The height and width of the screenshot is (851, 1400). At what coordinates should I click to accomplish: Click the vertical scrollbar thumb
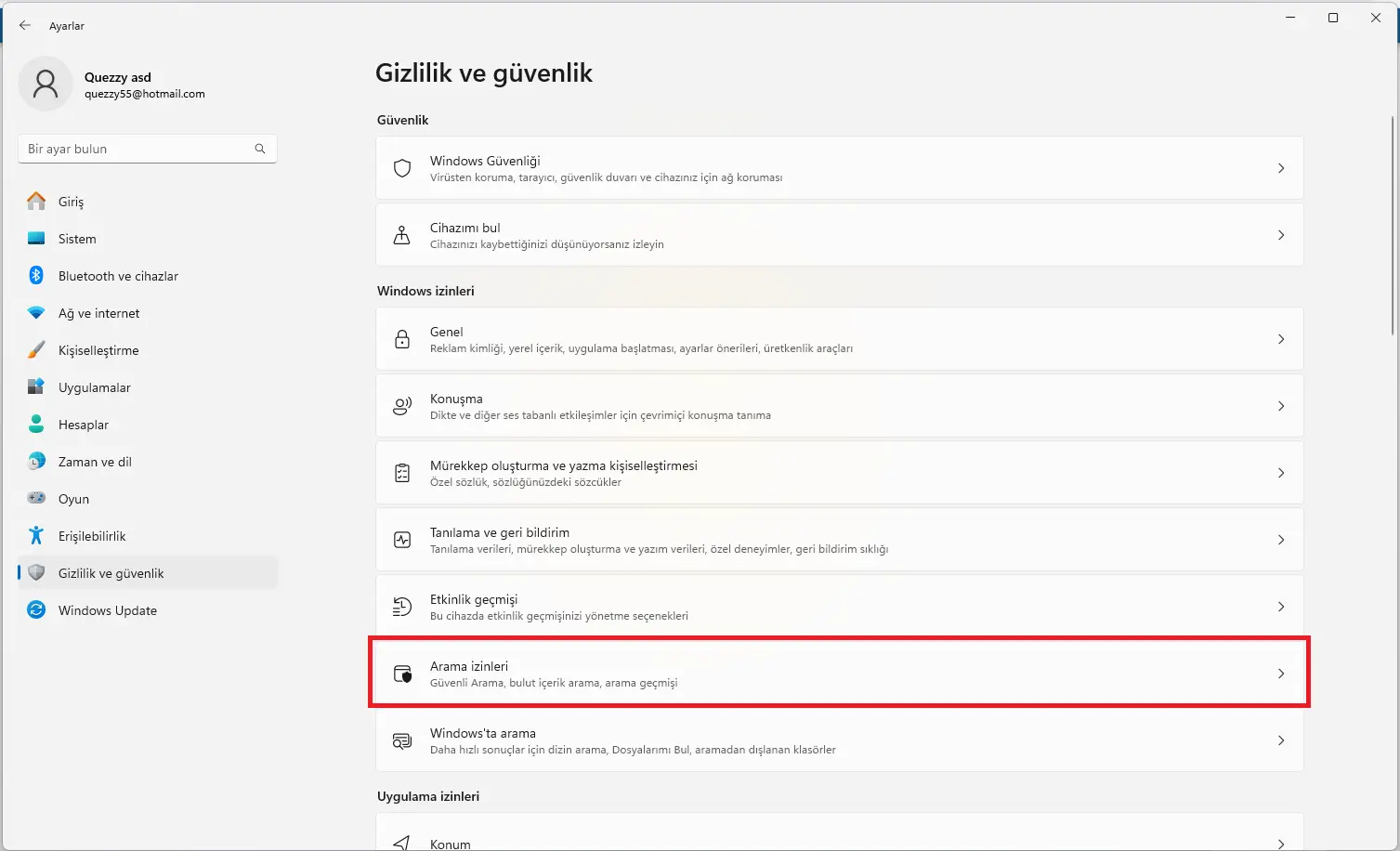[x=1393, y=225]
